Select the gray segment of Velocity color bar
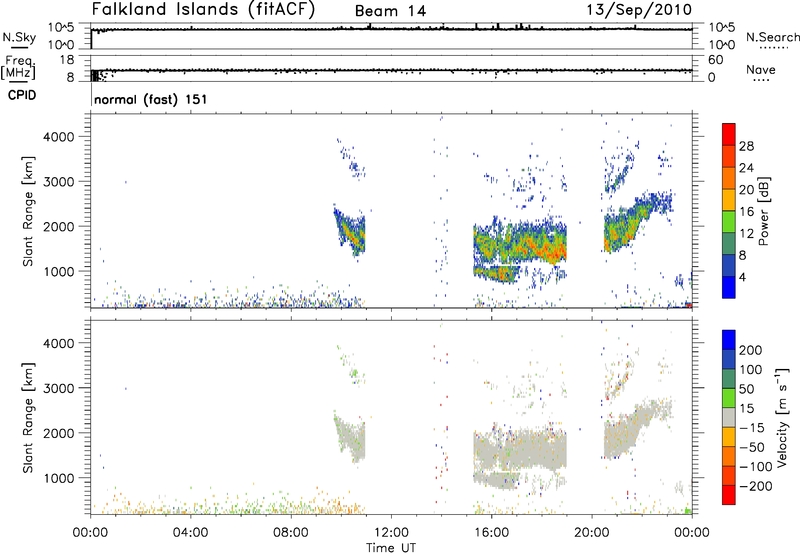This screenshot has width=800, height=554. tap(729, 417)
